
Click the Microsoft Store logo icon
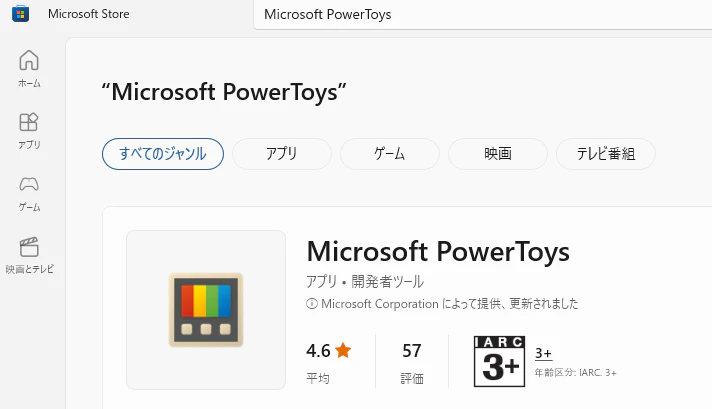(20, 14)
